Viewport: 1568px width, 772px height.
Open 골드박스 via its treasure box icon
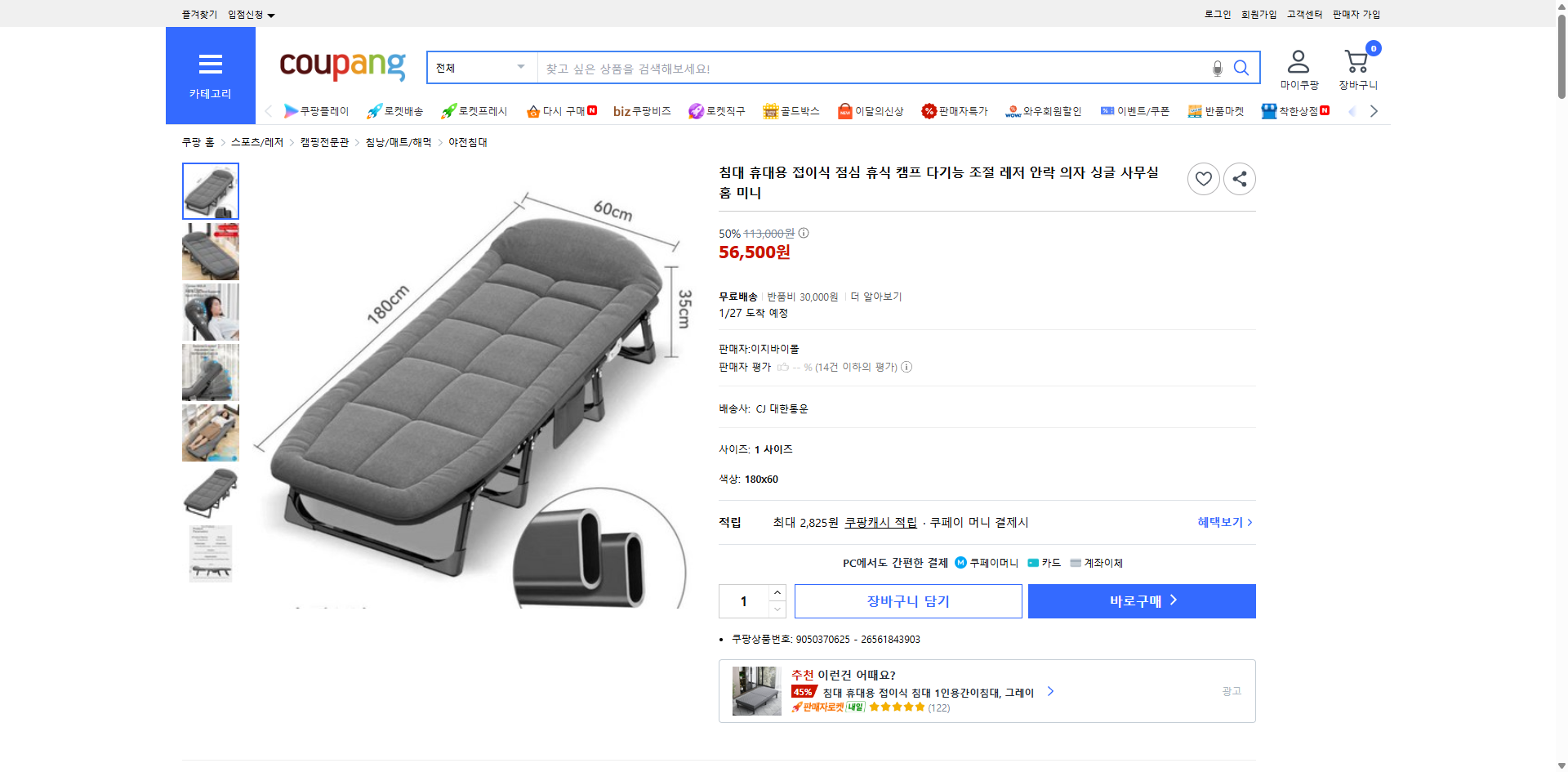[x=770, y=110]
